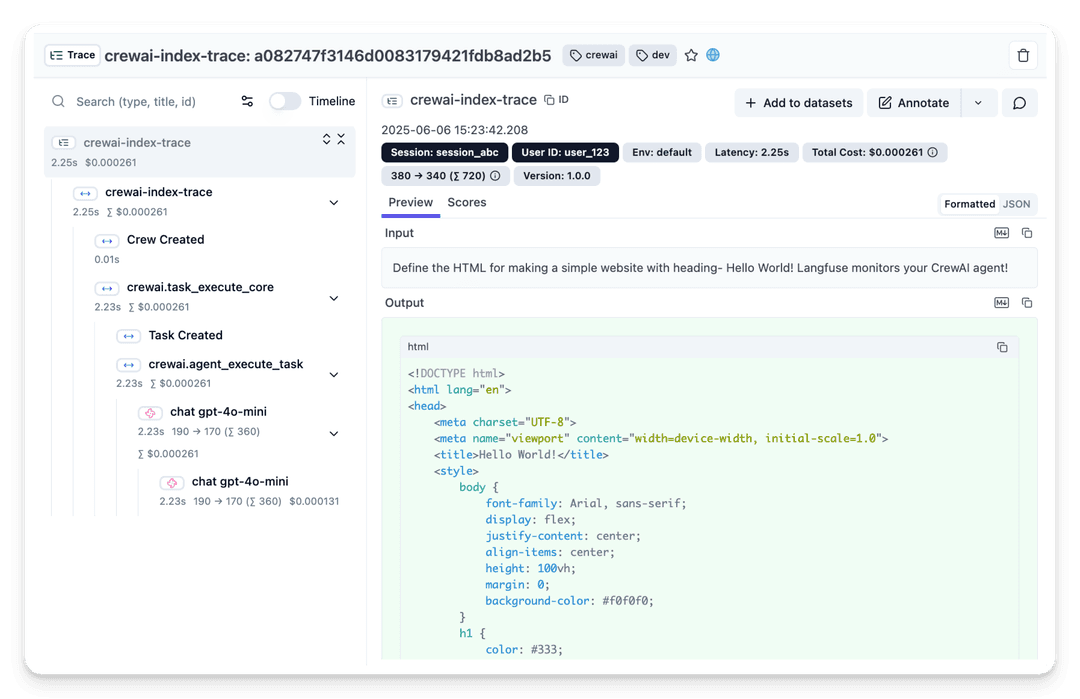Select the chat gpt-4o-mini generation costing $0.000131
Image resolution: width=1080 pixels, height=699 pixels.
tap(249, 490)
